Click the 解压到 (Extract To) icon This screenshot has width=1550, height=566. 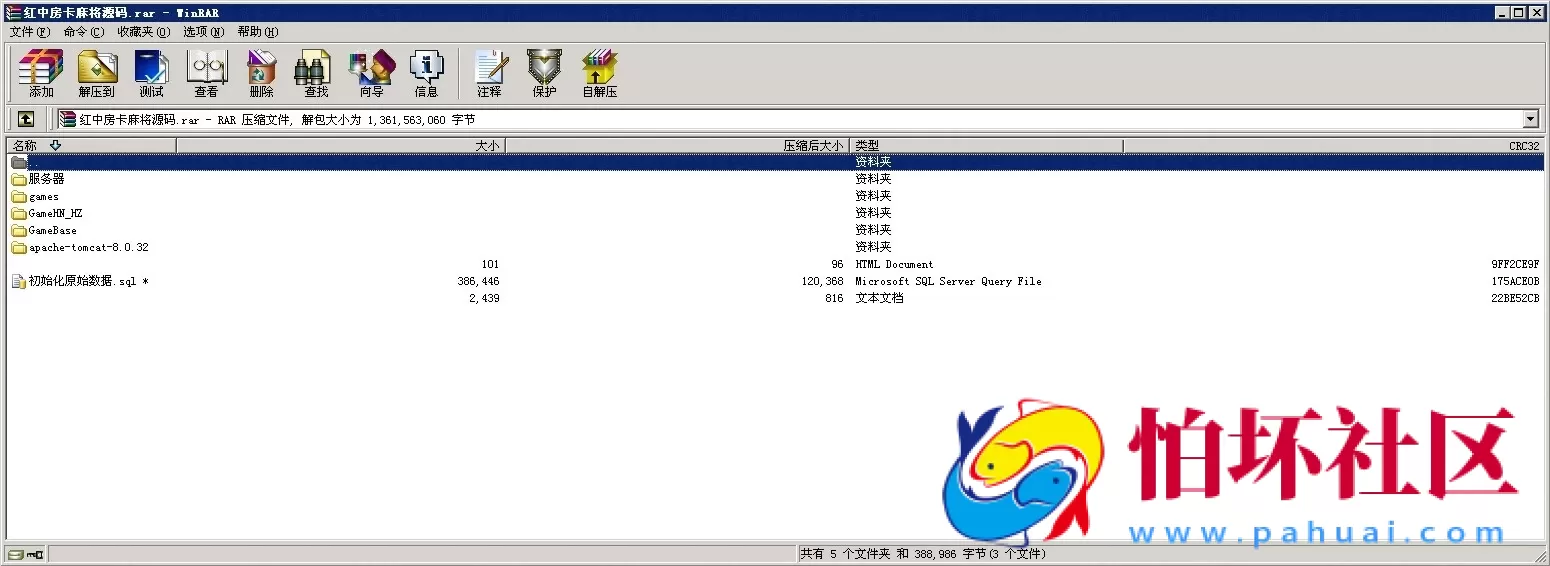97,74
